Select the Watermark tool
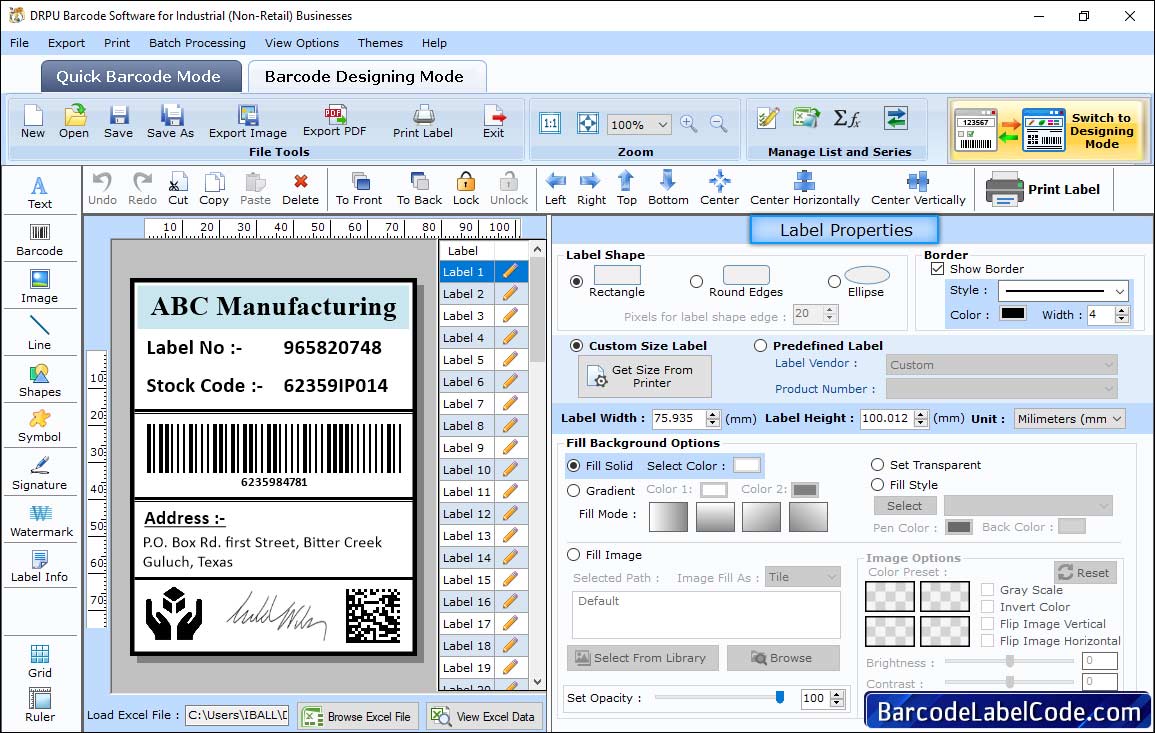1155x733 pixels. [x=41, y=521]
